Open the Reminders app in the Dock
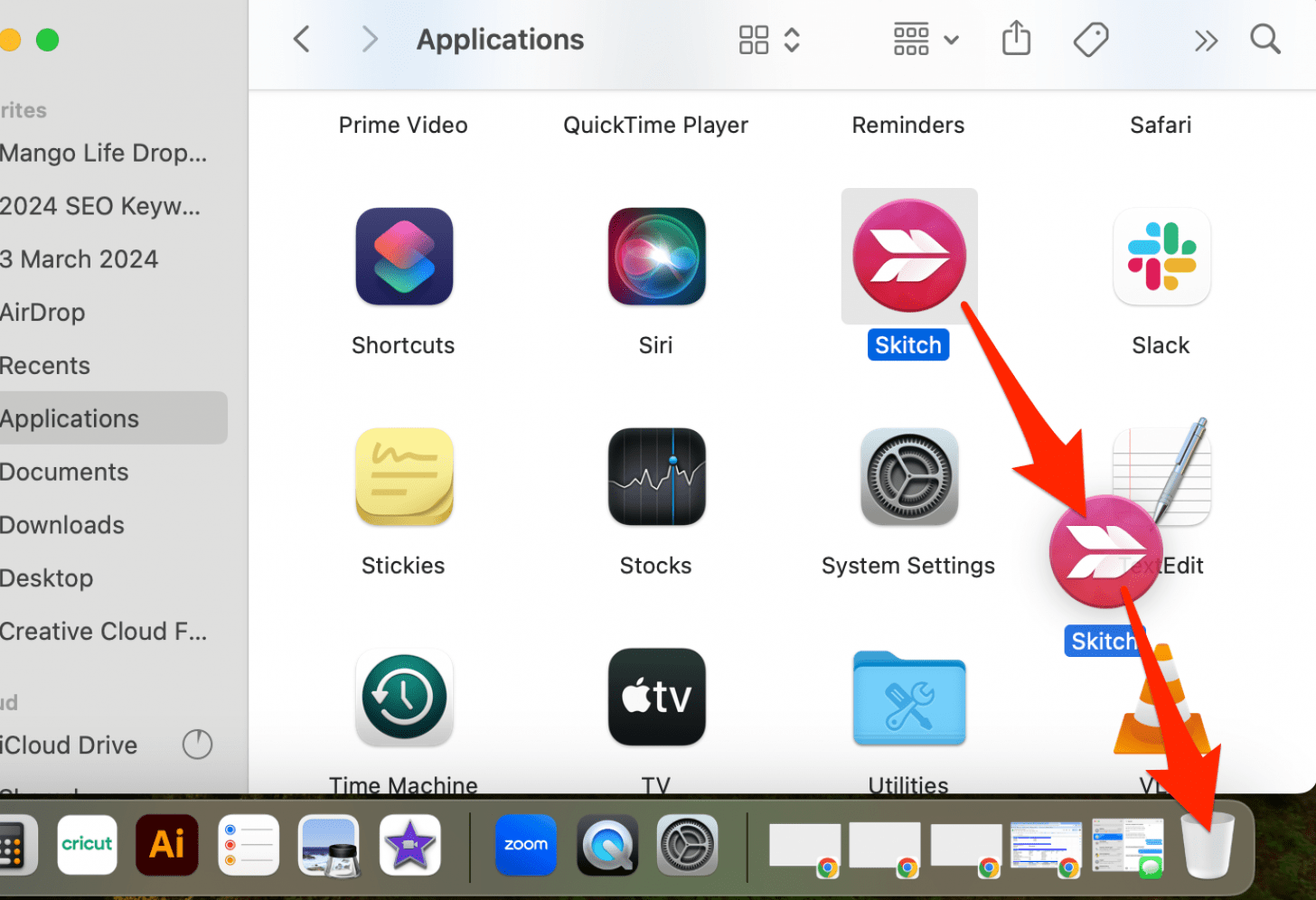The image size is (1316, 900). [249, 845]
